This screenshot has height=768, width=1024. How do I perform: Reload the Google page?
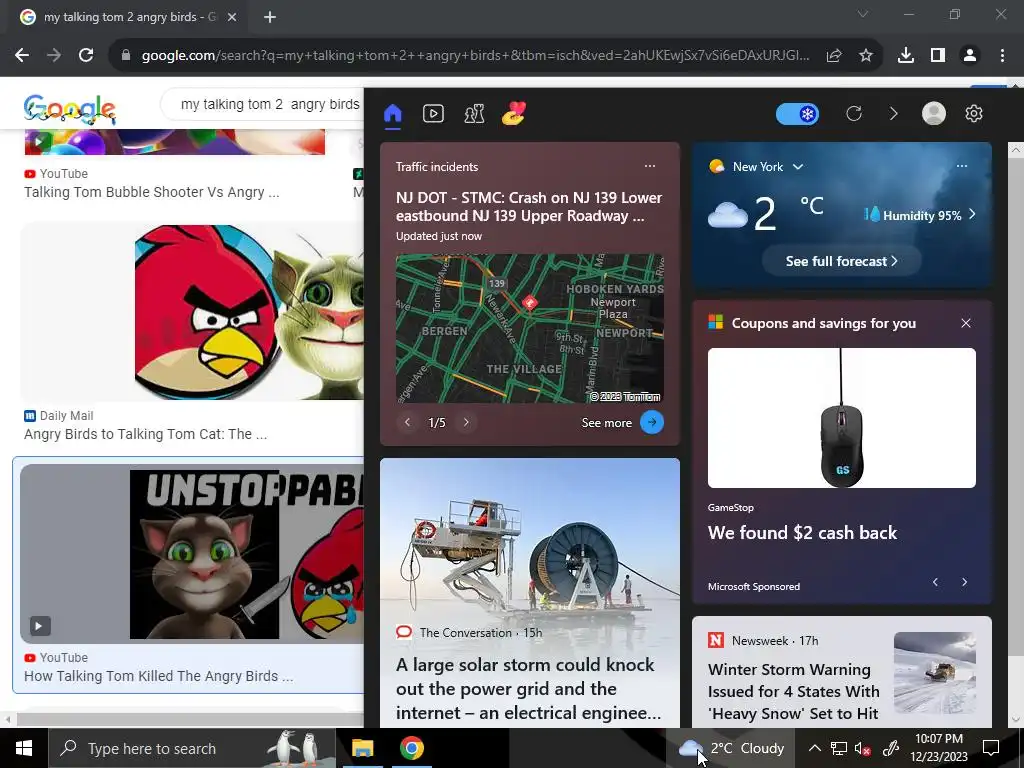[86, 56]
